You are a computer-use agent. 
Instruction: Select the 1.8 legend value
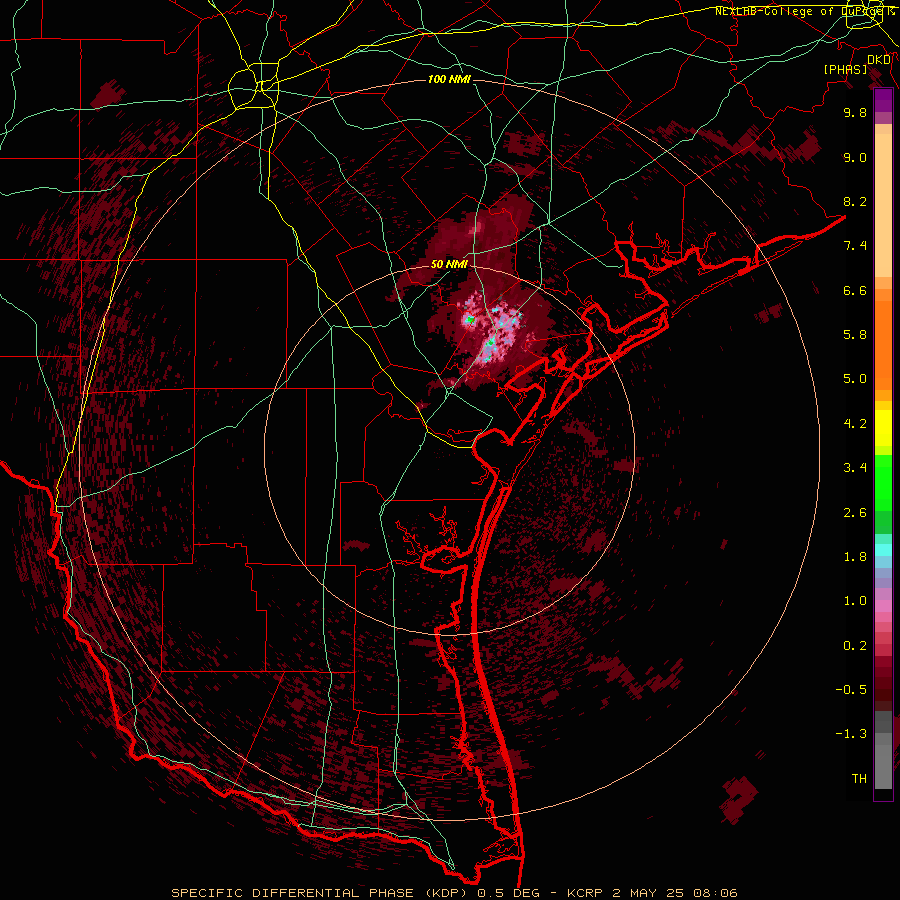pos(855,557)
